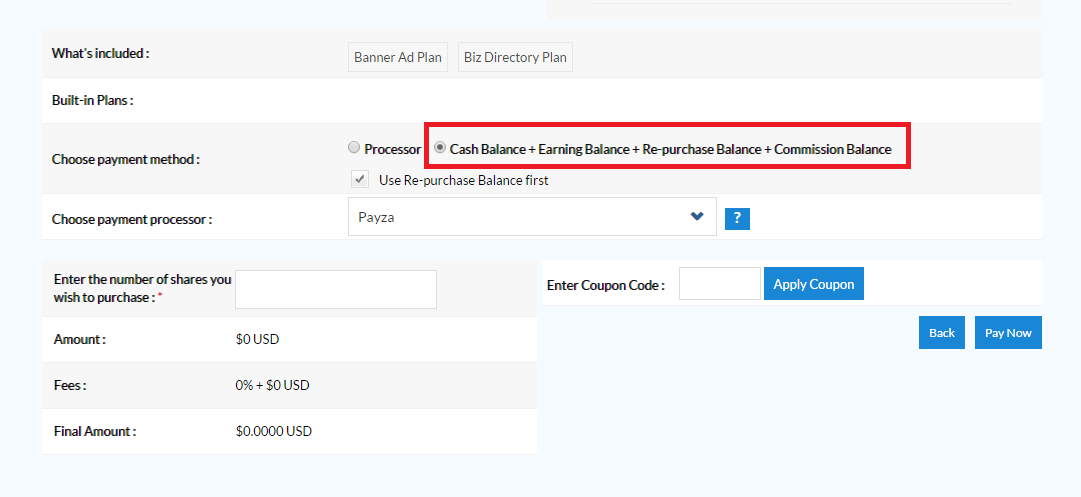Go back using the Back button

coord(942,333)
